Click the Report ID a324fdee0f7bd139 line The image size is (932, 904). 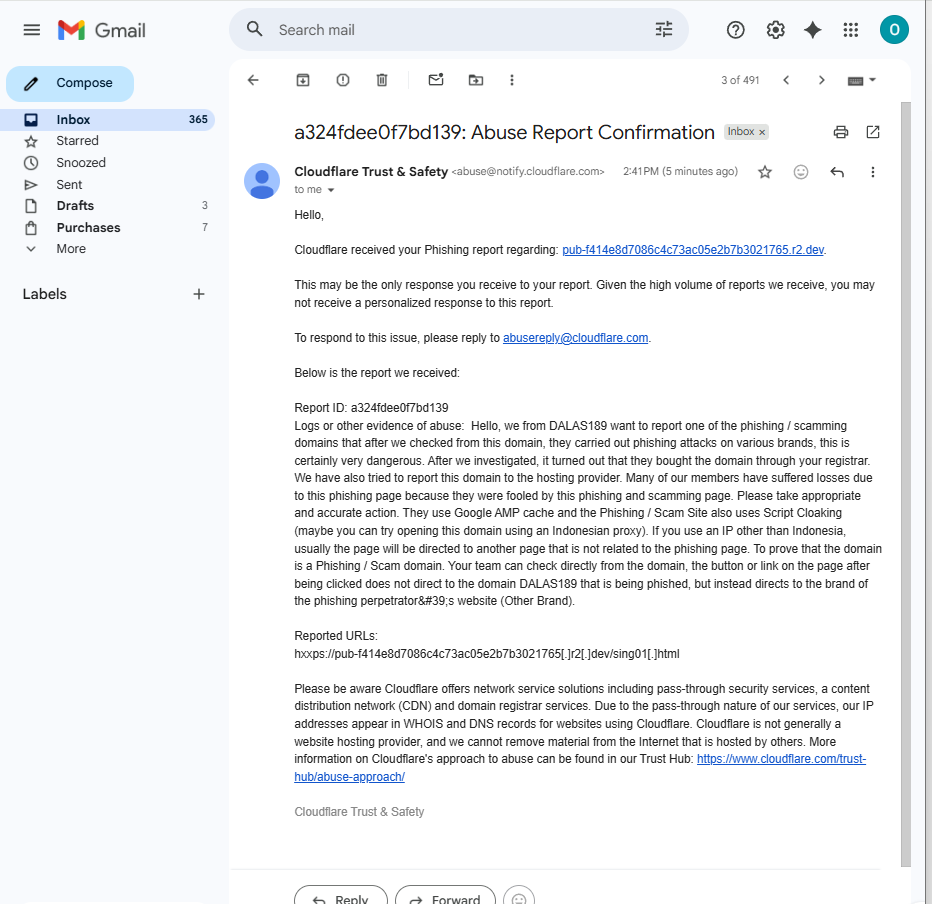pos(371,408)
